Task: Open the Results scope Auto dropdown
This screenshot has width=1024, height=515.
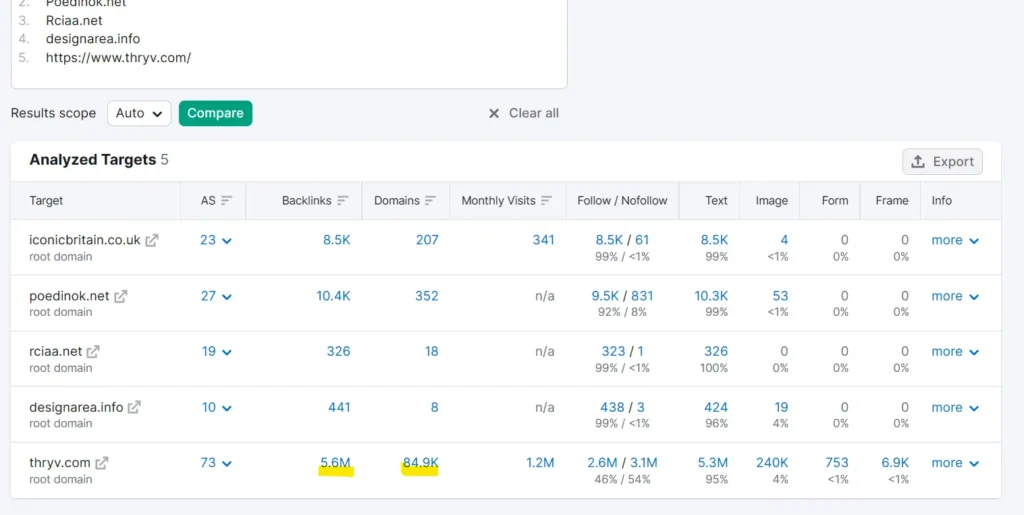Action: (x=139, y=113)
